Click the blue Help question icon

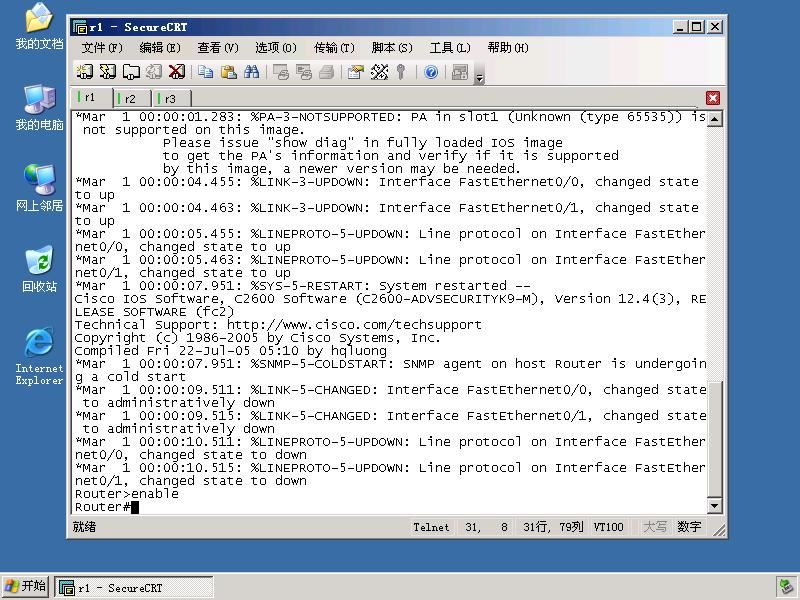[431, 72]
